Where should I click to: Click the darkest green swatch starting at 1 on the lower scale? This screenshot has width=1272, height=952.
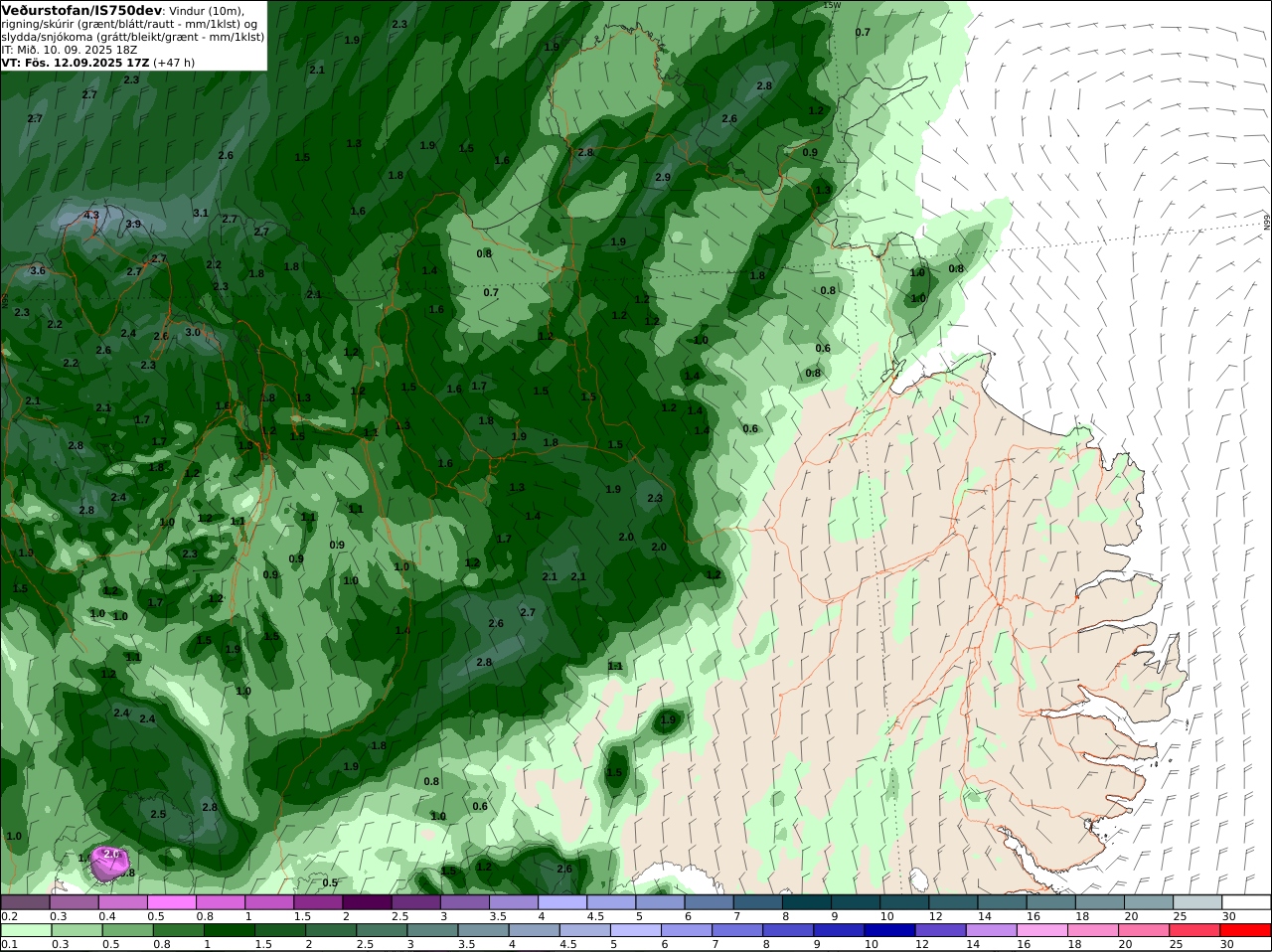(x=229, y=930)
